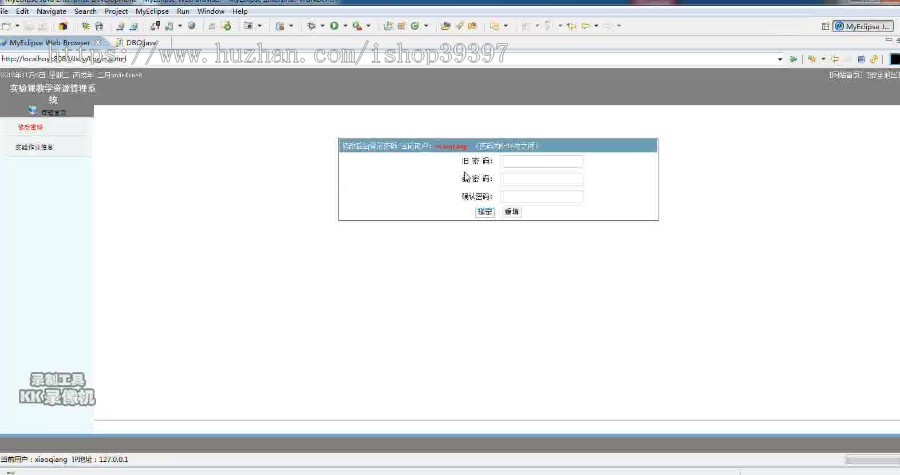This screenshot has height=475, width=900.
Task: Click the yellow annotation toolbar icon
Action: point(494,26)
